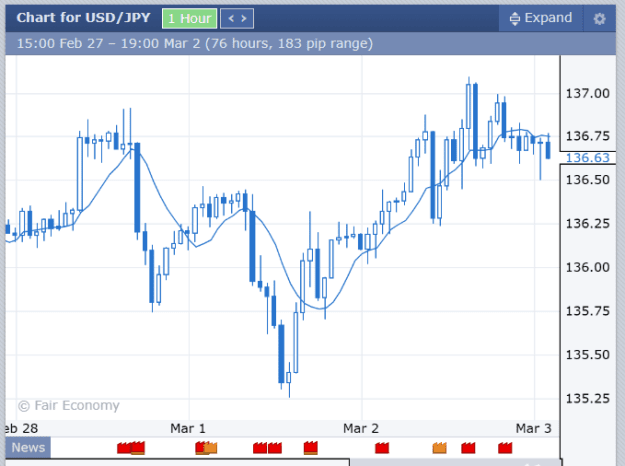Click the right icon of the adjacent red news pair, midway between Mar 1 and Mar 2
The image size is (625, 466).
coord(275,448)
